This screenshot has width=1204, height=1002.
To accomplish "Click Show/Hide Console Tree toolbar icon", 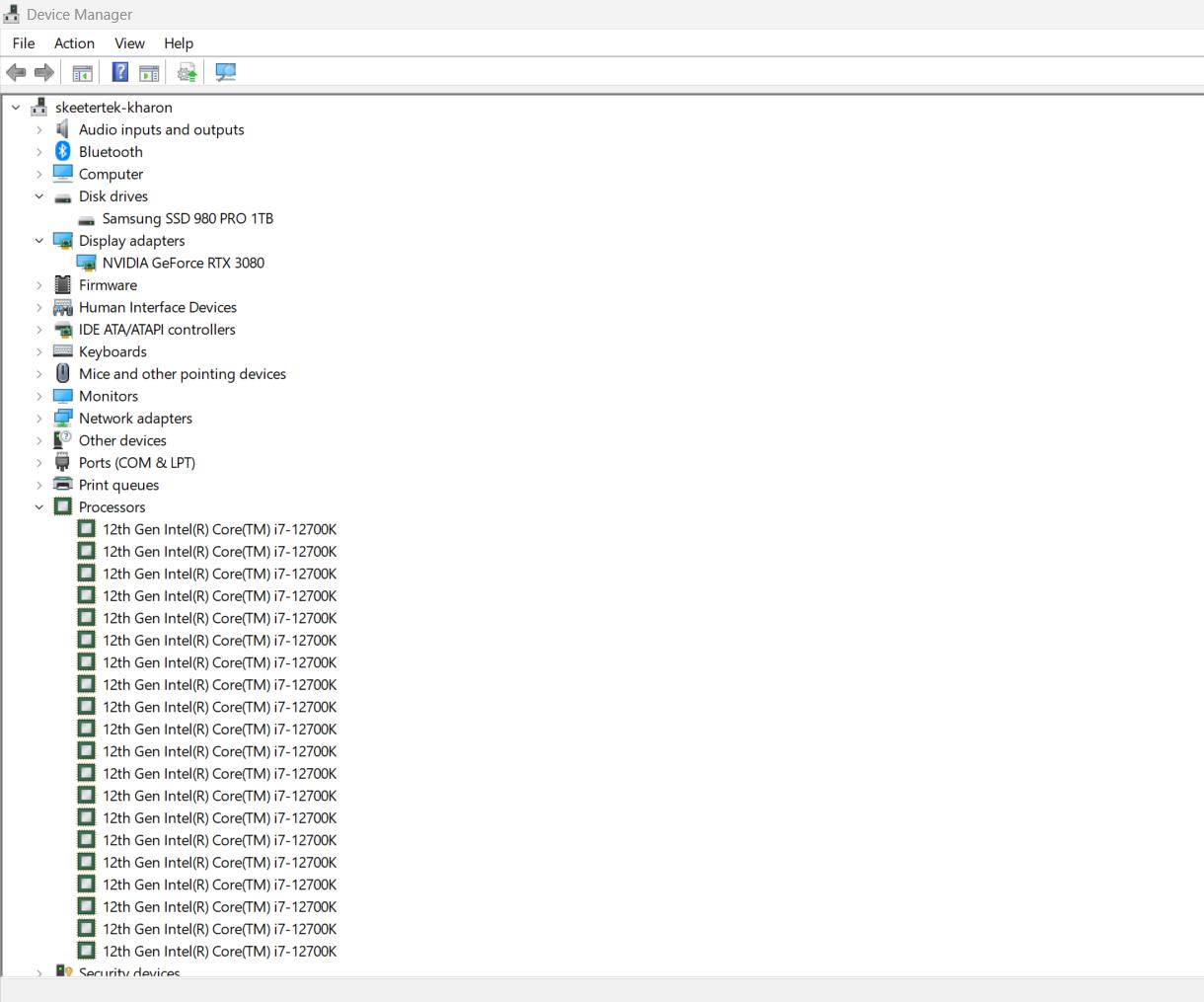I will point(83,72).
